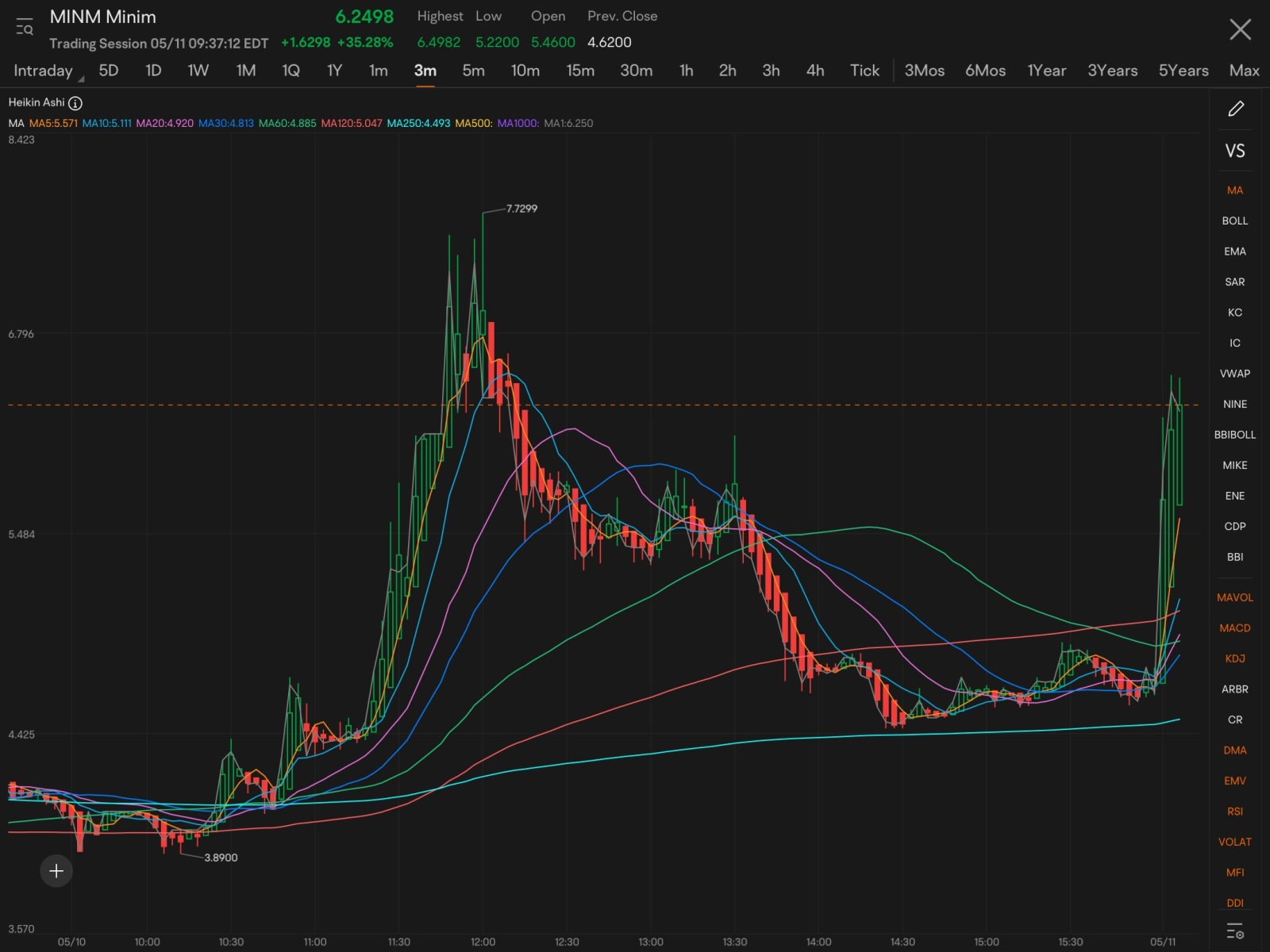
Task: Enable the MIKE indicator
Action: 1235,465
